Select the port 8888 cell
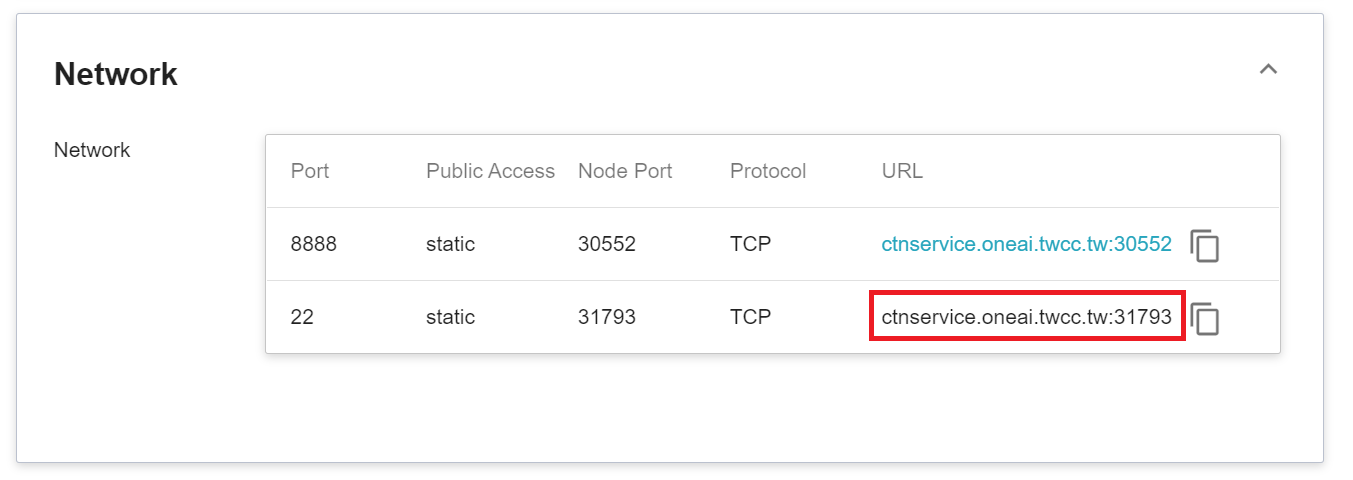 313,244
